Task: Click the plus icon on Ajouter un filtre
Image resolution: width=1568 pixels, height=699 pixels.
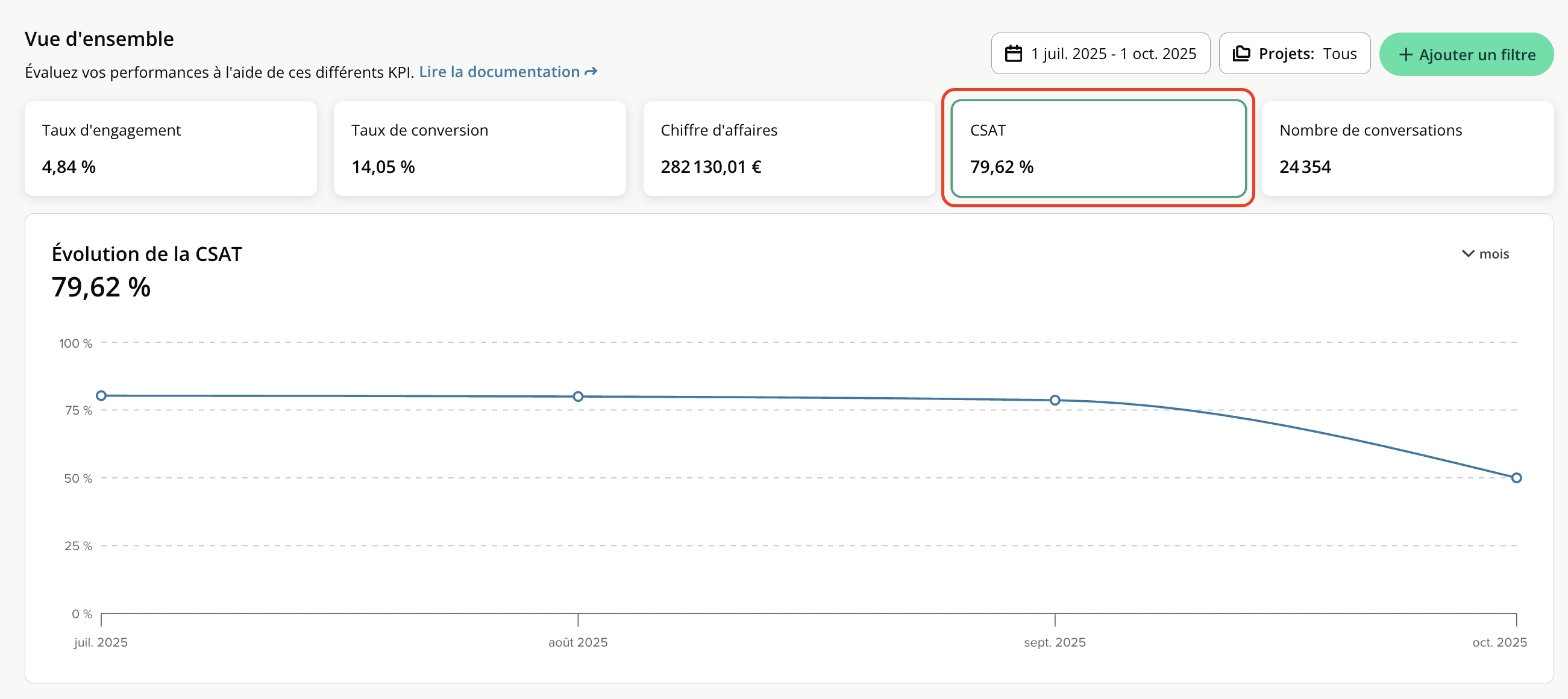Action: [1405, 55]
